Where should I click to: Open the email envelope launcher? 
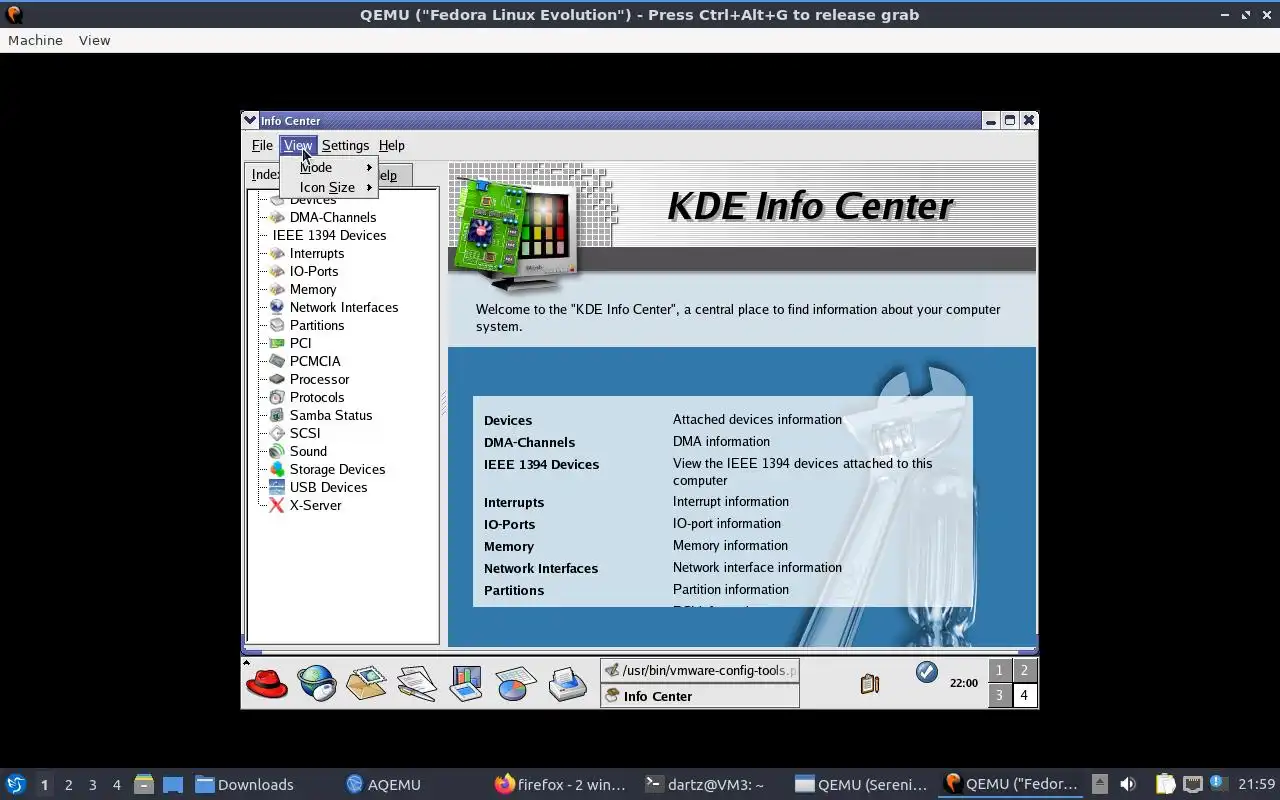366,684
